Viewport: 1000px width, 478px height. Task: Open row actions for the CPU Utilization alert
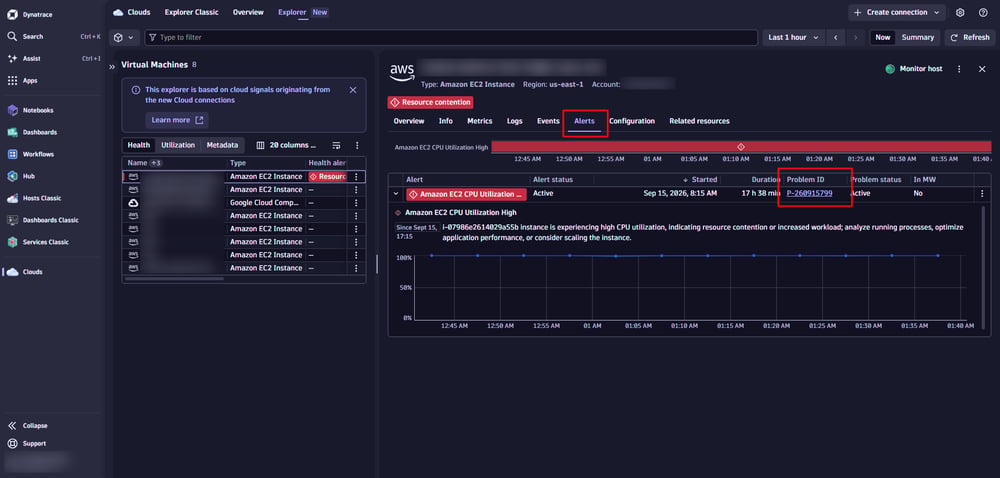coord(982,194)
